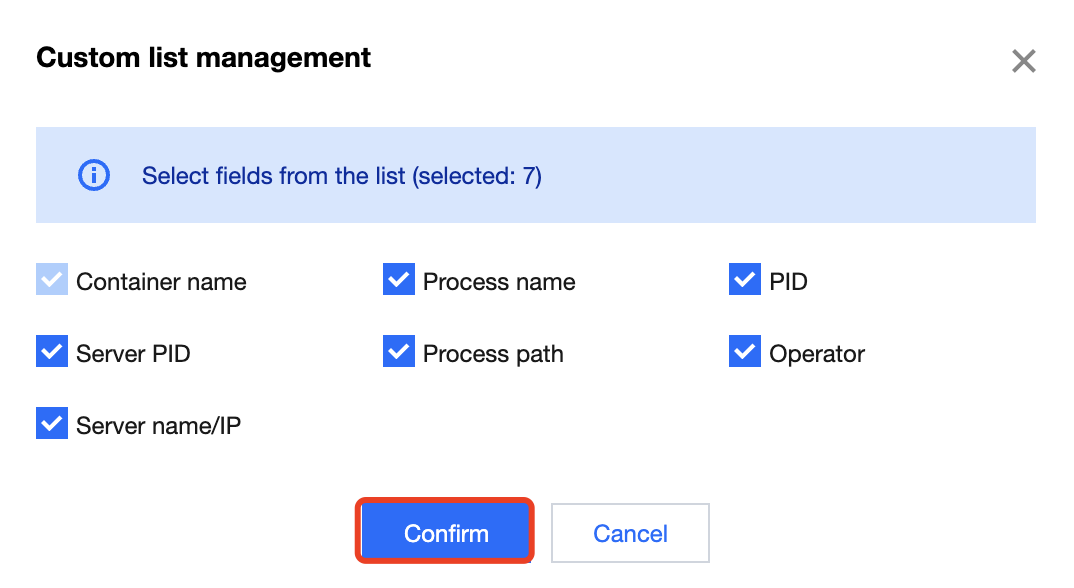Uncheck the Server name/IP checkbox
Screen dimensions: 1074x588
[x=52, y=424]
